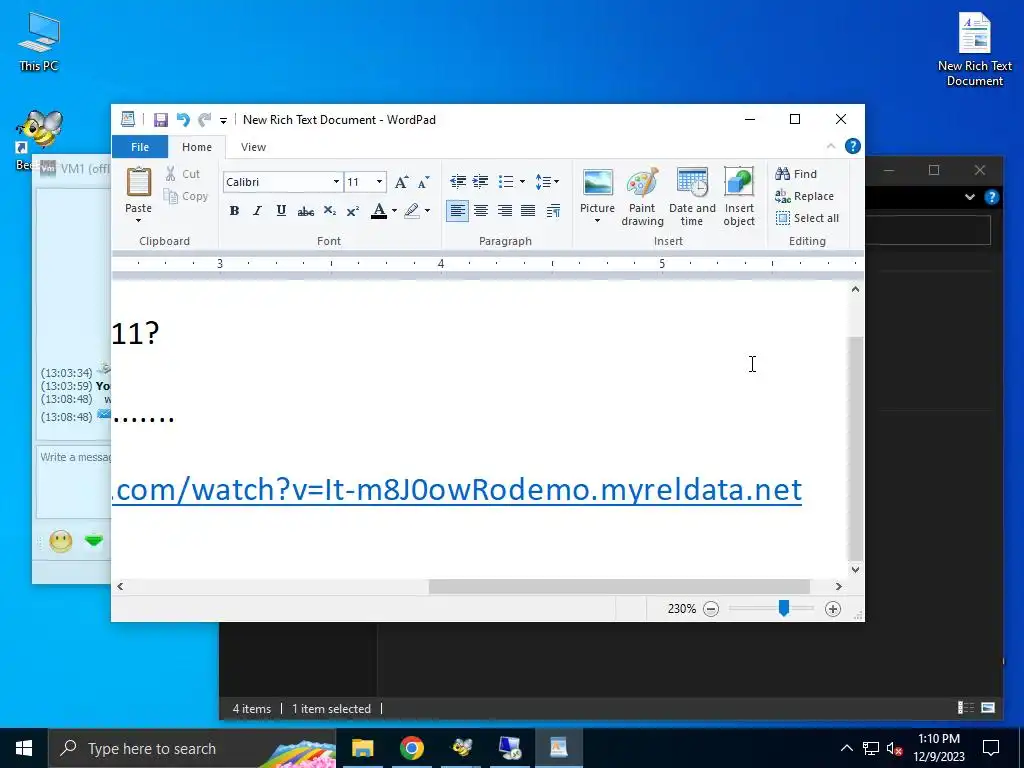Click the smiley emoji icon in chat window
Viewport: 1024px width, 768px height.
tap(61, 541)
